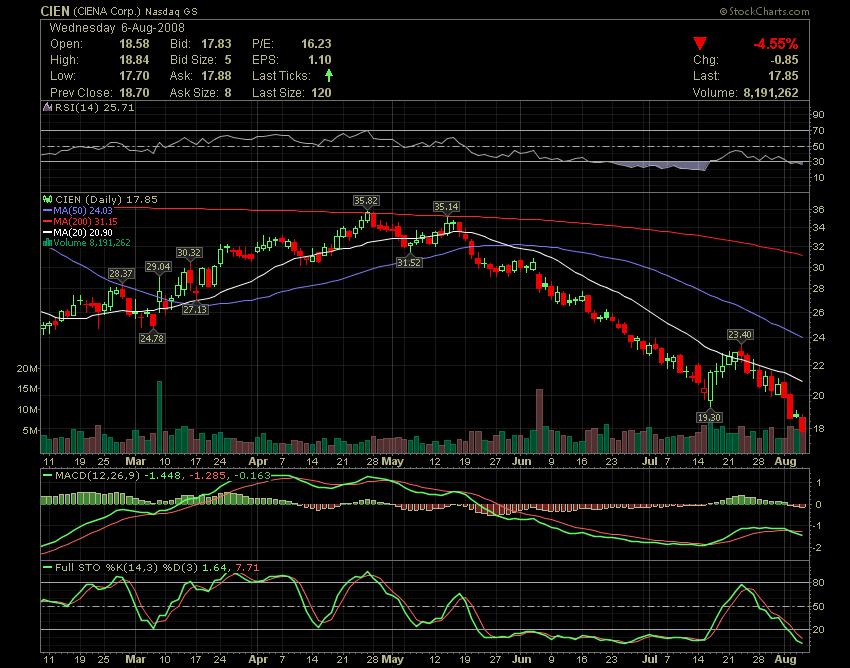Click the 23.40 price marker

740,335
